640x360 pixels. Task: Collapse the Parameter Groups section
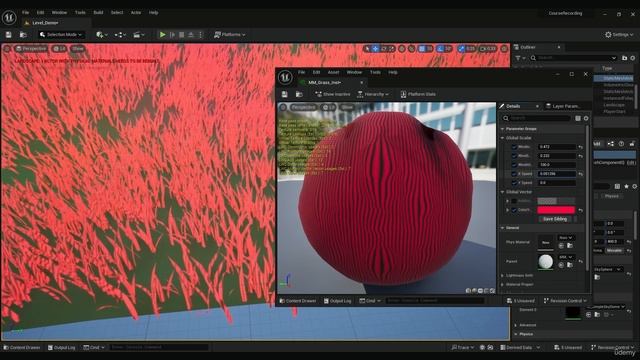coord(502,129)
